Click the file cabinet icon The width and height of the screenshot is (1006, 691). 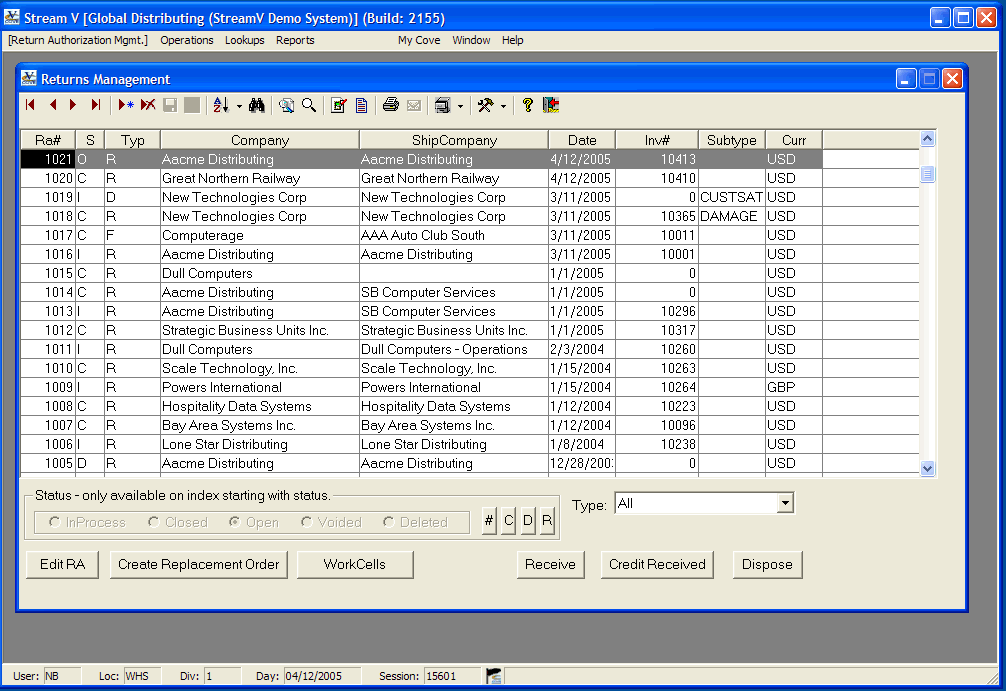(x=443, y=105)
